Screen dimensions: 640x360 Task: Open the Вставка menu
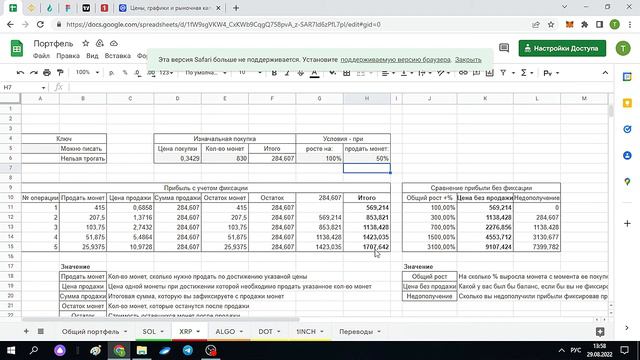coord(118,56)
